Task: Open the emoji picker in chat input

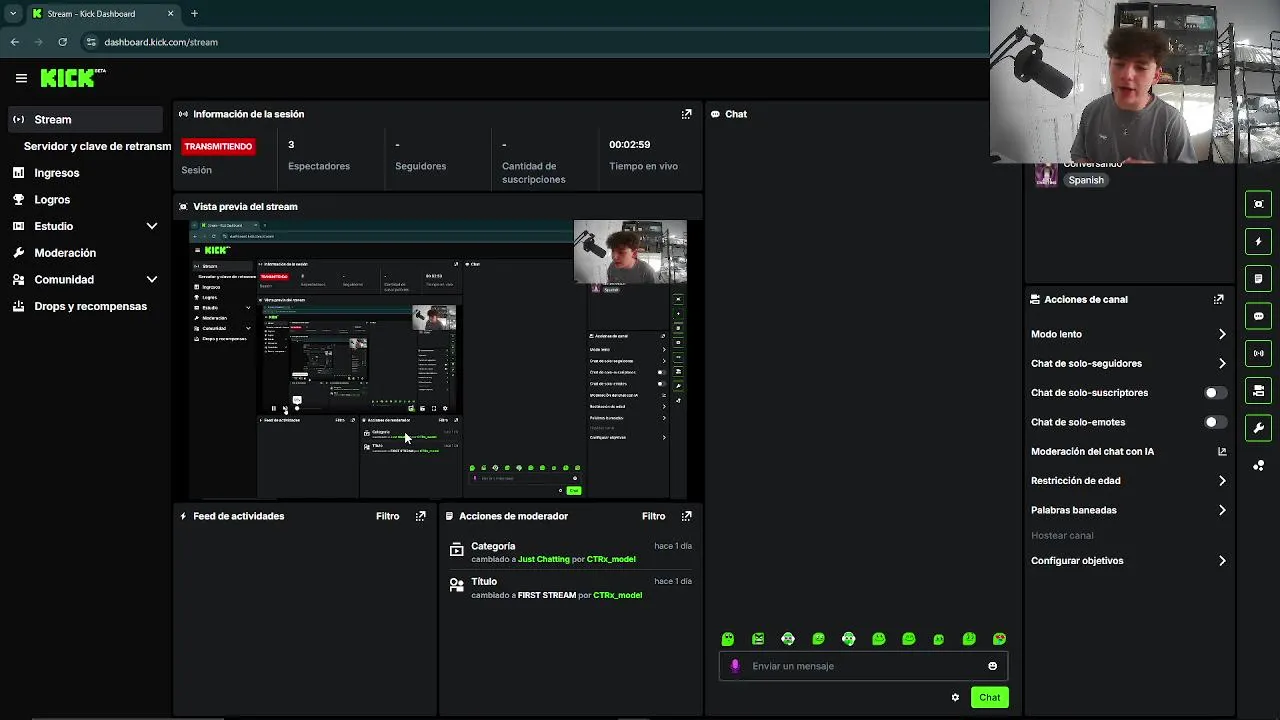Action: point(992,666)
